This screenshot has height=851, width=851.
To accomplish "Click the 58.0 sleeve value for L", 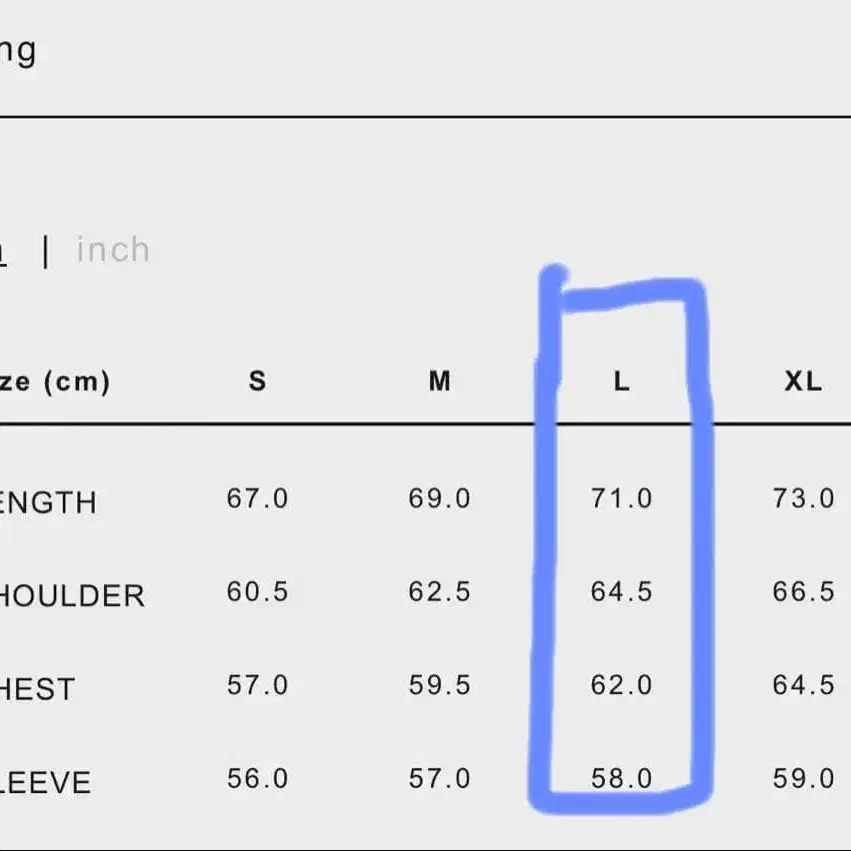I will click(x=621, y=778).
